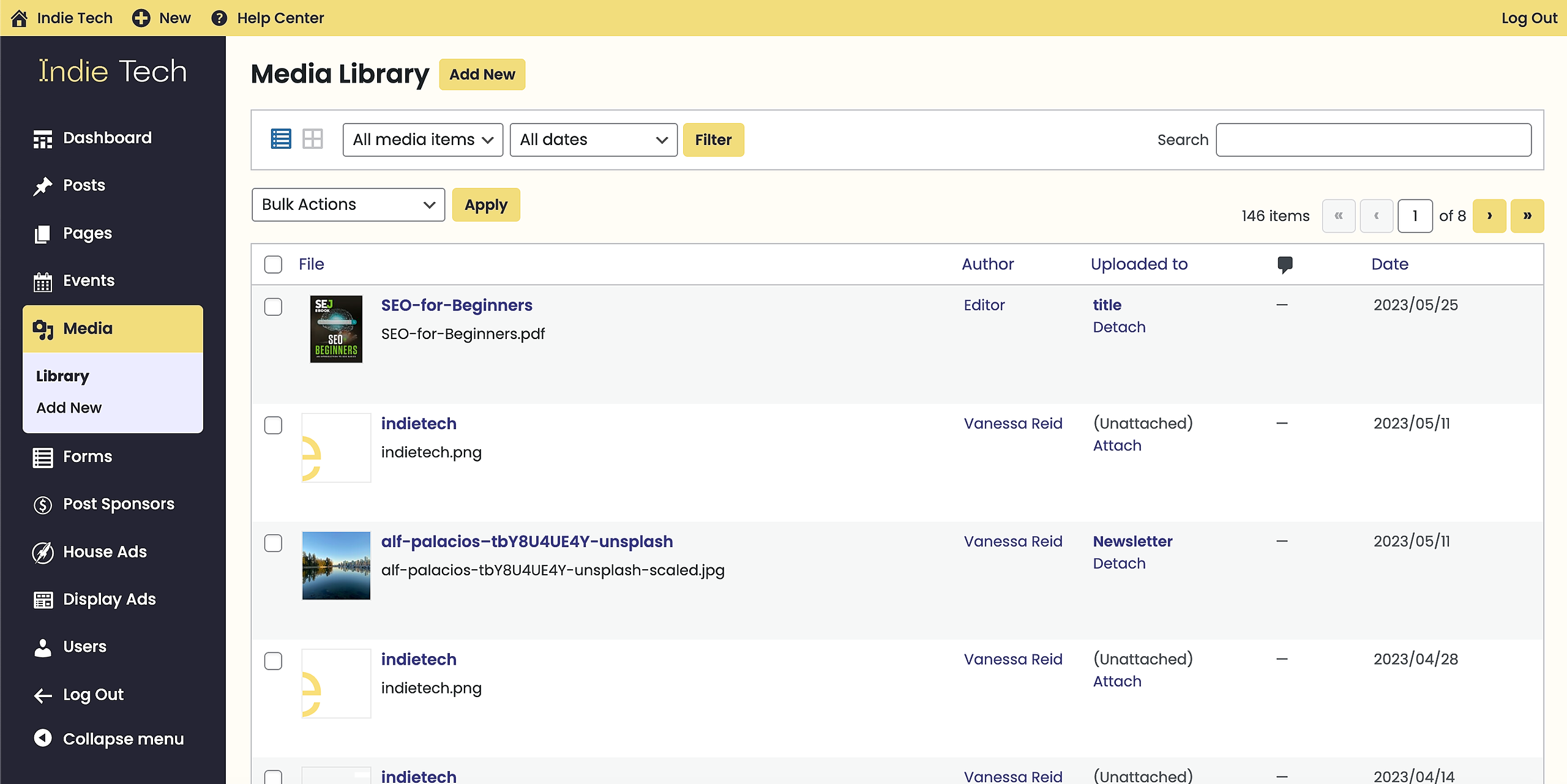Detach the Newsletter attachment link
Image resolution: width=1567 pixels, height=784 pixels.
1119,563
